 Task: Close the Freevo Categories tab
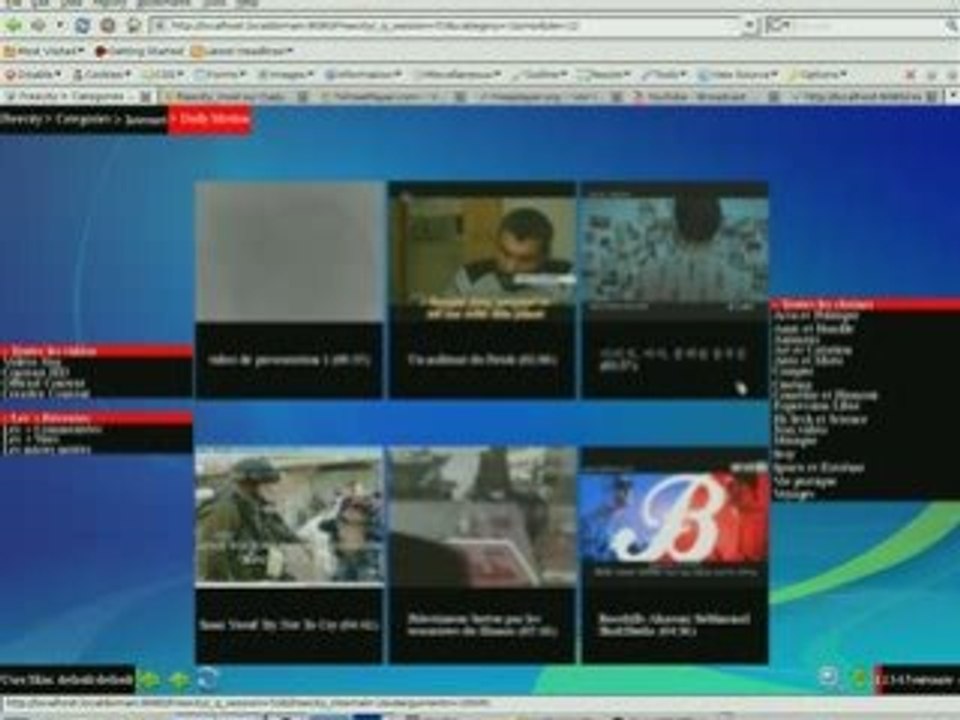click(145, 96)
